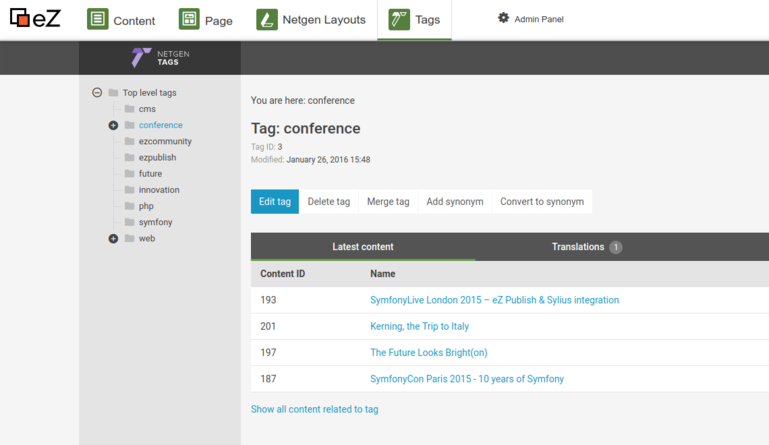Screen dimensions: 769x445
Task: Open the Content menu
Action: (x=121, y=20)
